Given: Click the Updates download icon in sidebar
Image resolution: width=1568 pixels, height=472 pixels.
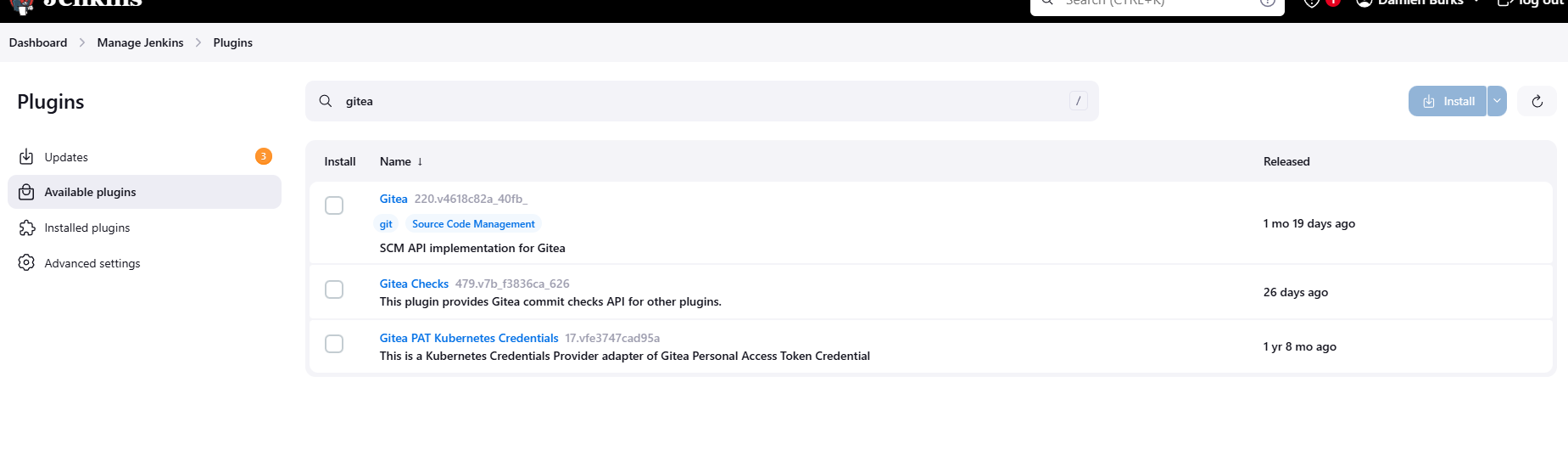Looking at the screenshot, I should click(26, 157).
